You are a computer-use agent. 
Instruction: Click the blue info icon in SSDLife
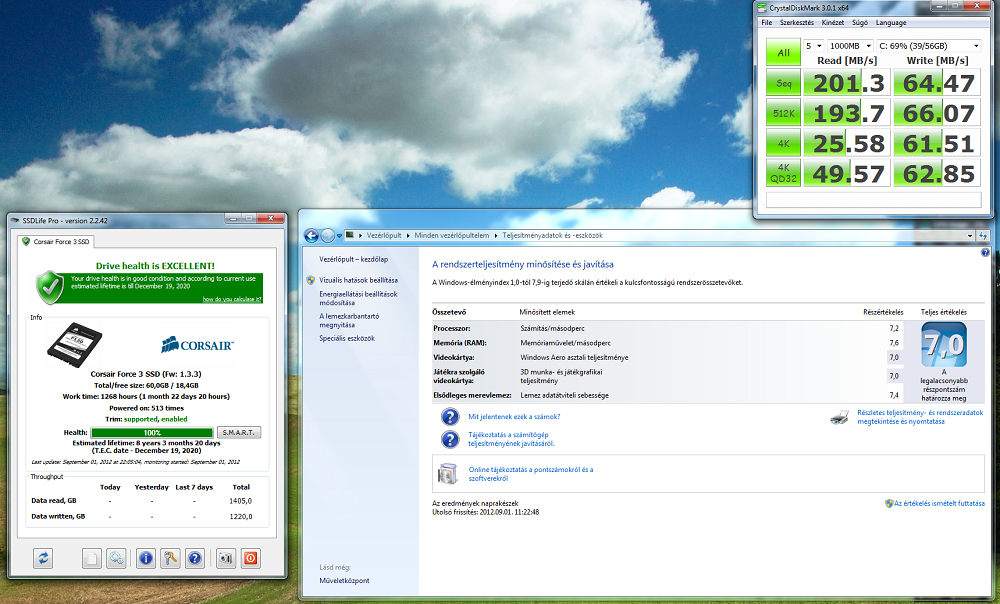click(x=146, y=559)
